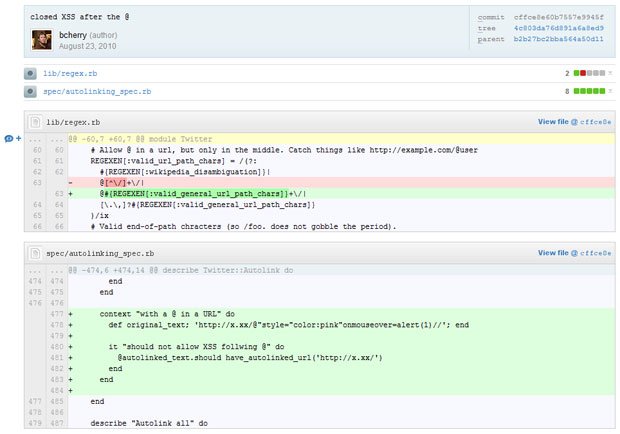Image resolution: width=620 pixels, height=434 pixels.
Task: Click the document icon in the lib/regex.rb diff header
Action: 35,122
